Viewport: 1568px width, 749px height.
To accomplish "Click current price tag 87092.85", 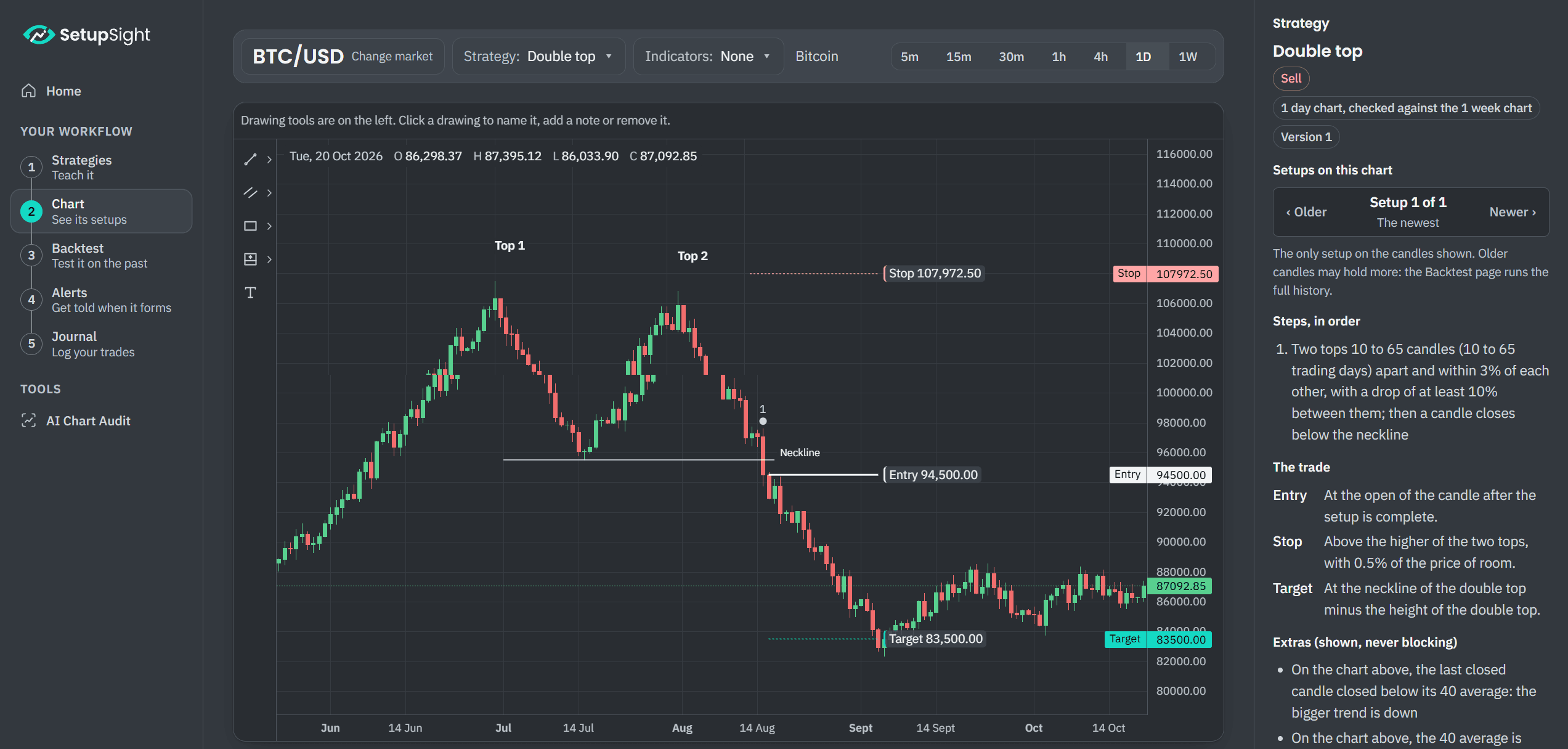I will [x=1180, y=586].
